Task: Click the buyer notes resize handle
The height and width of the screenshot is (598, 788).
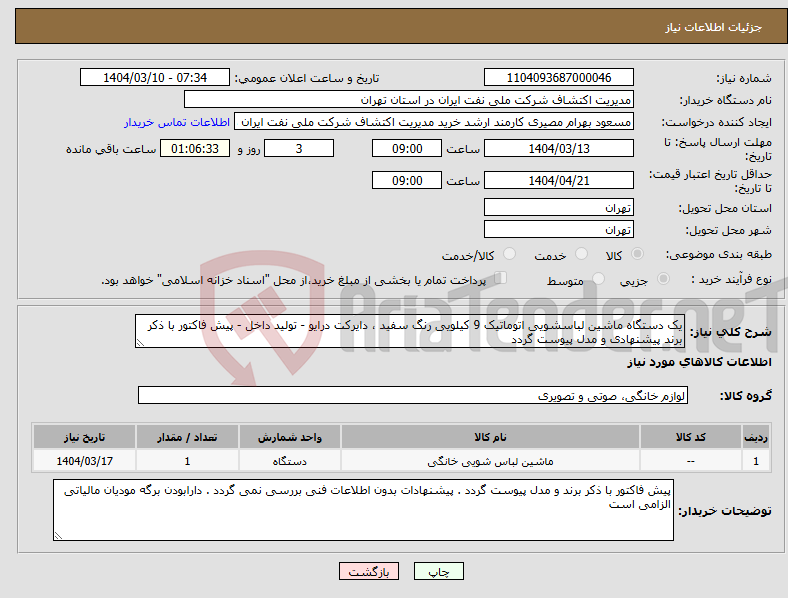Action: coord(58,536)
